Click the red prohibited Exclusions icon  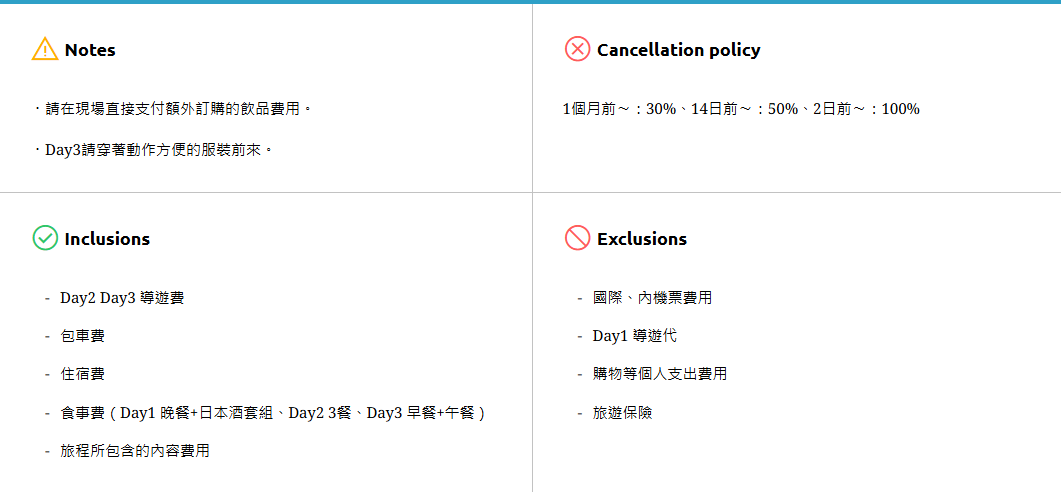pyautogui.click(x=577, y=238)
